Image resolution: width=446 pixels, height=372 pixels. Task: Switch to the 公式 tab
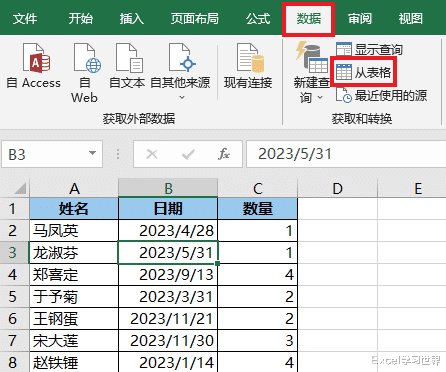tap(258, 18)
